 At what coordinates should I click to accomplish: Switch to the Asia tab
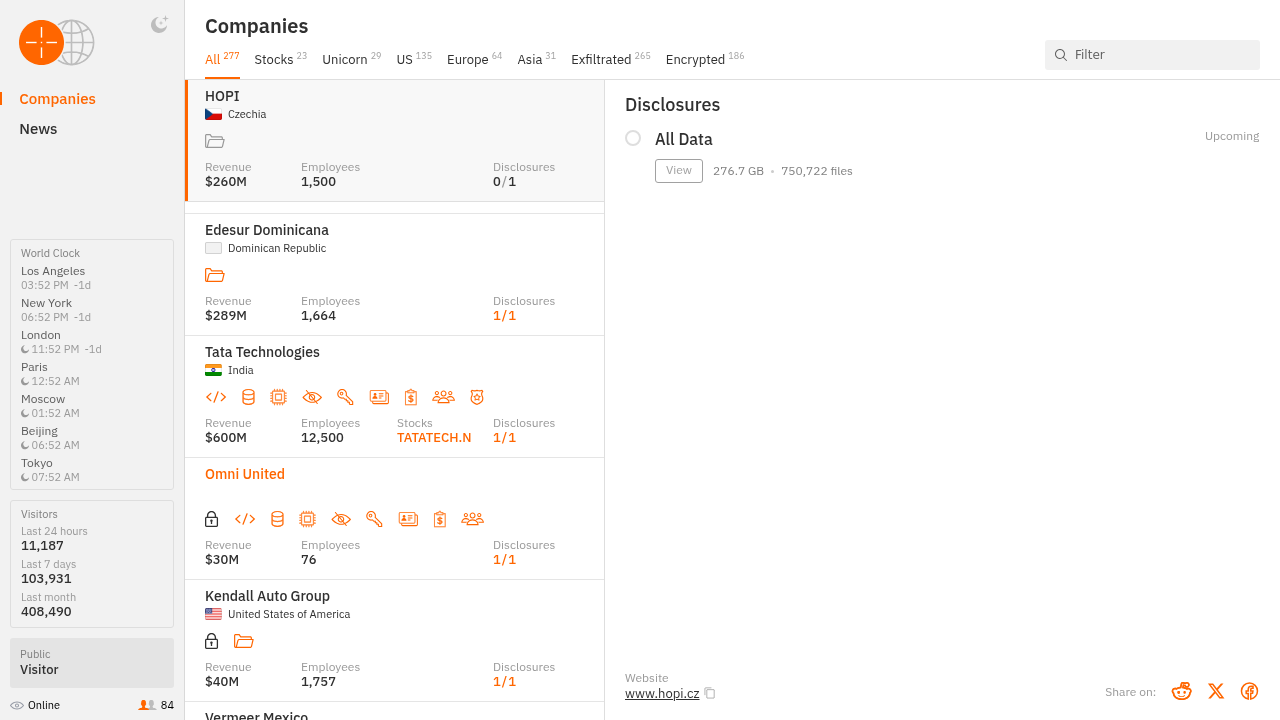[x=537, y=59]
